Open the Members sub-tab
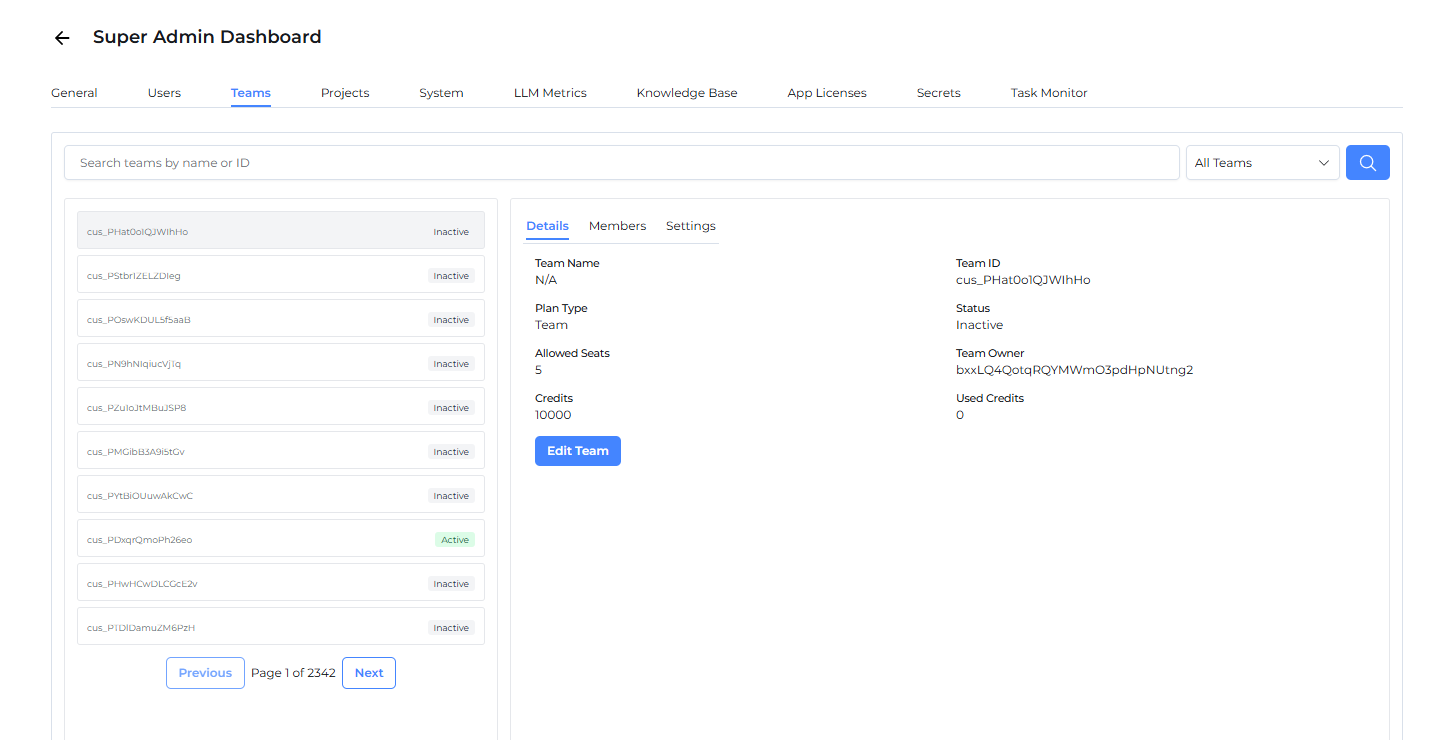 tap(617, 226)
